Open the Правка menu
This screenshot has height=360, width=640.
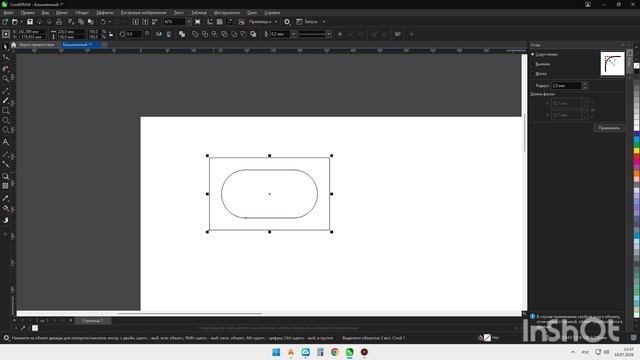28,13
